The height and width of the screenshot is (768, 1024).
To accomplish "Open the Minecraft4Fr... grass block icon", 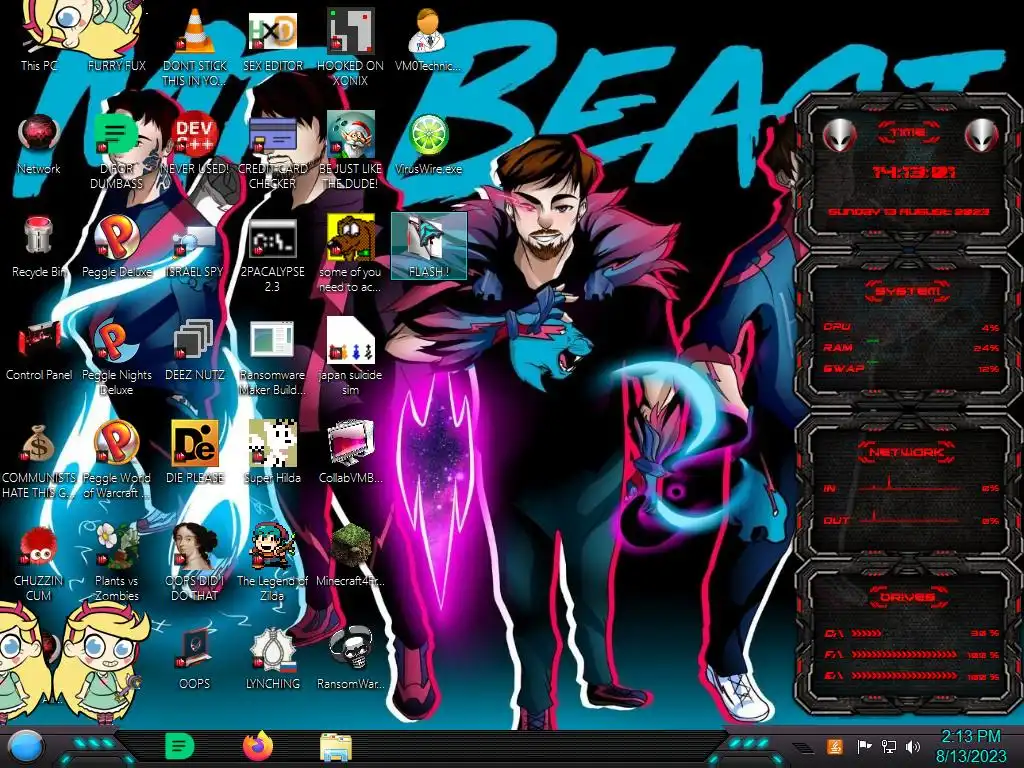I will tap(351, 556).
